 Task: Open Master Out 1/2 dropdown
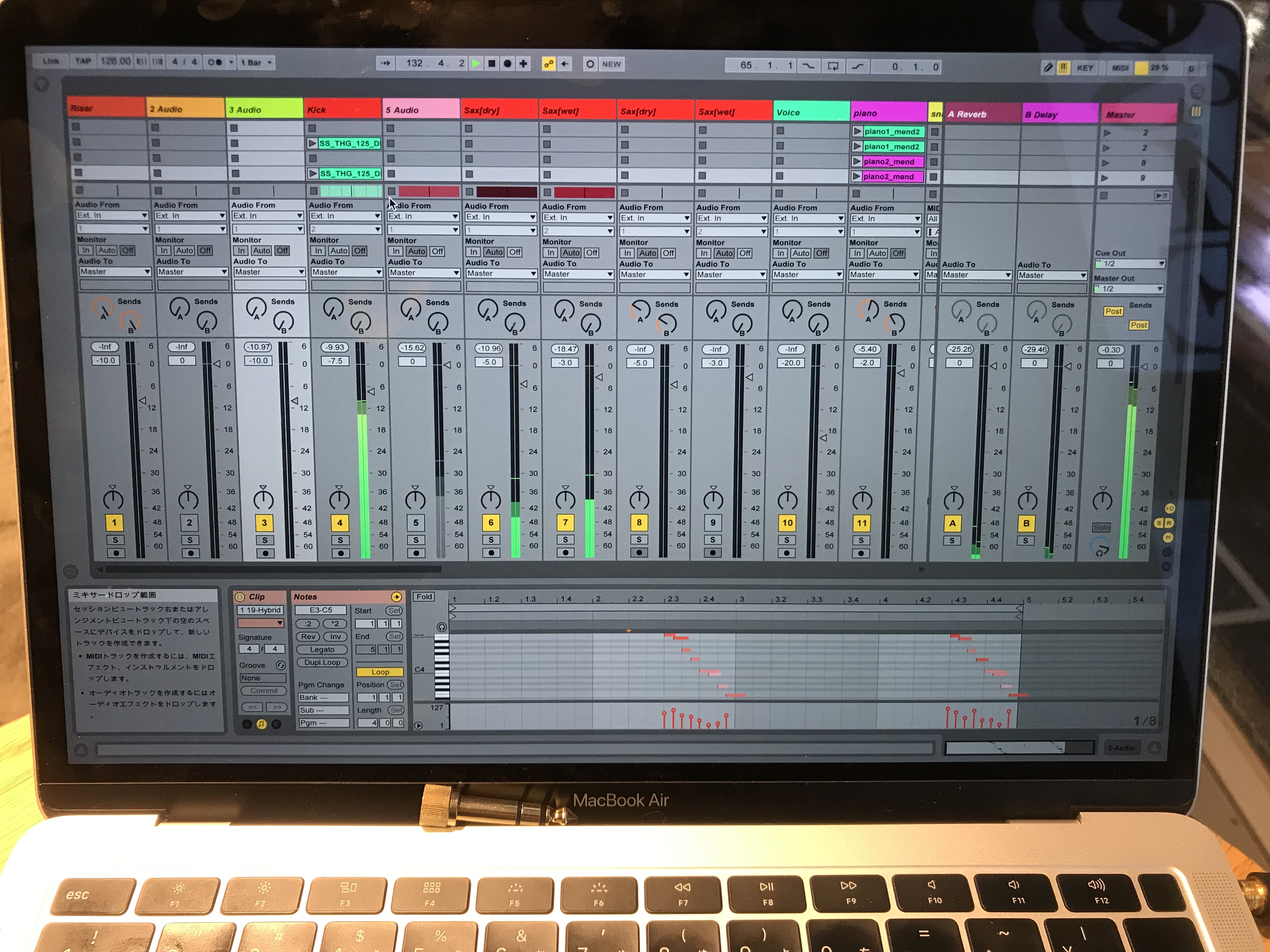(x=1129, y=289)
